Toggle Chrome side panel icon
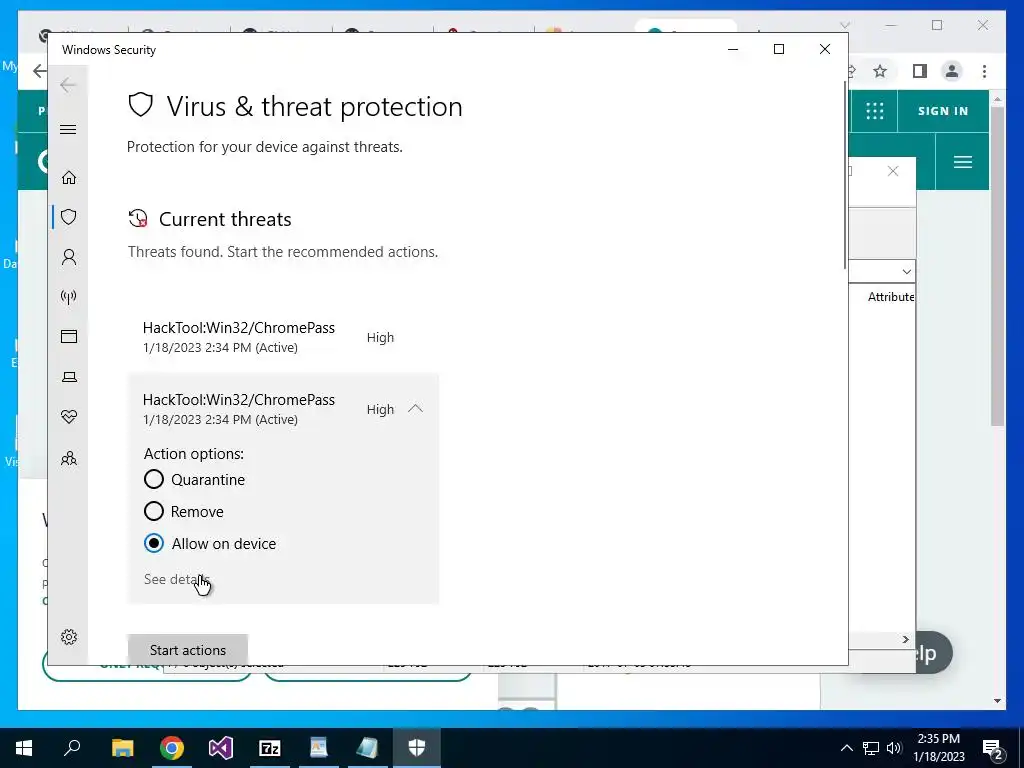 pyautogui.click(x=920, y=71)
